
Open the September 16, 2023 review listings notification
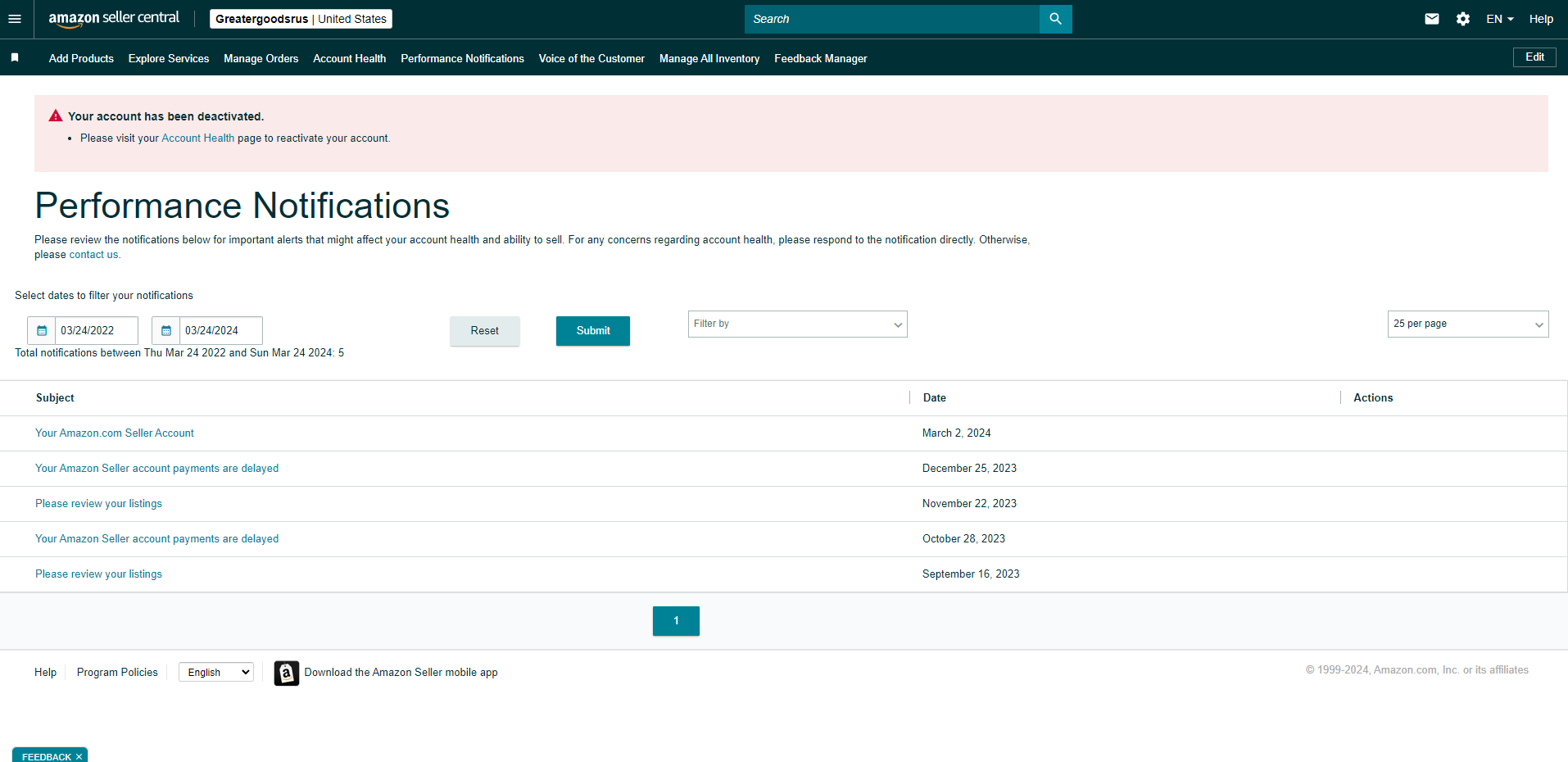98,574
